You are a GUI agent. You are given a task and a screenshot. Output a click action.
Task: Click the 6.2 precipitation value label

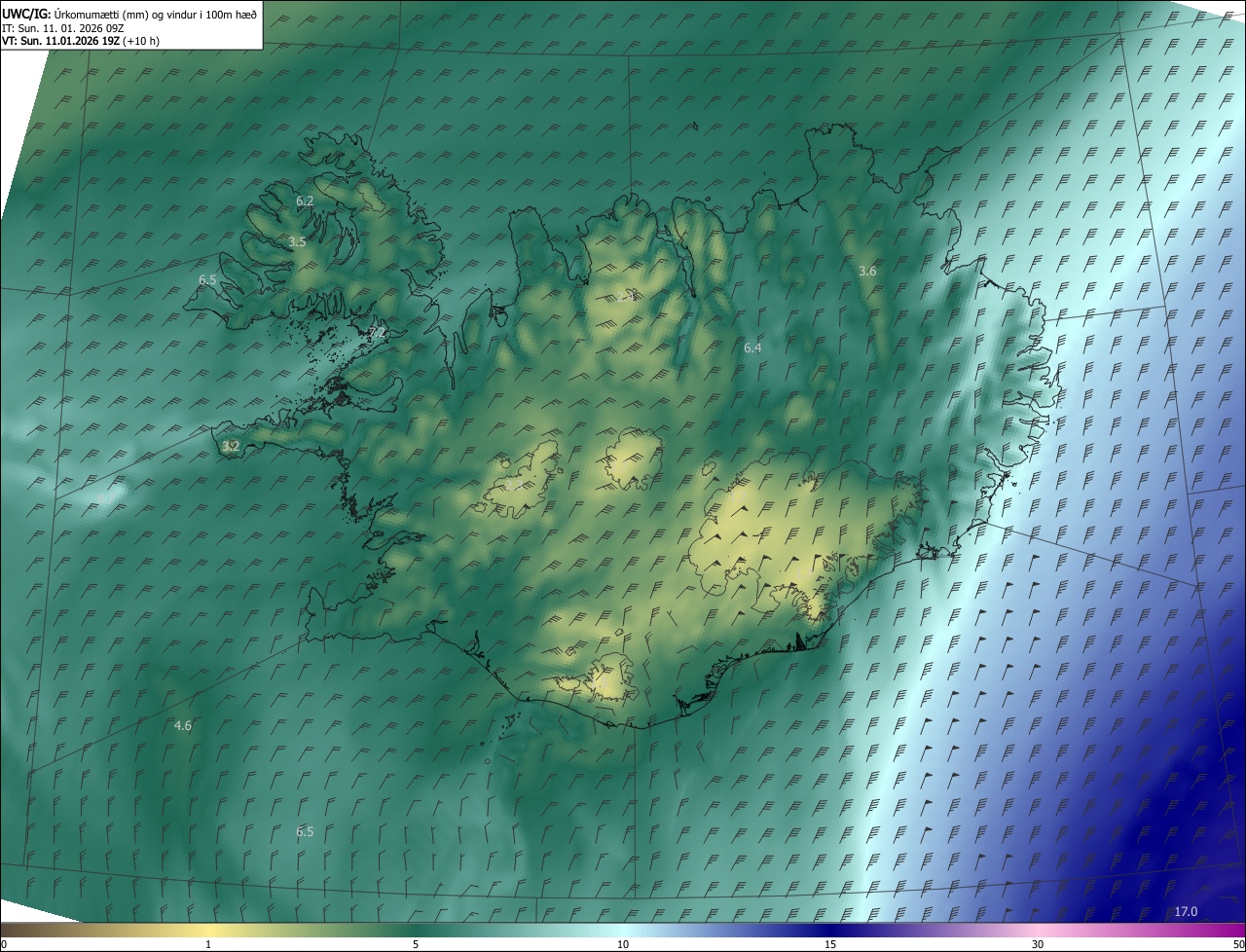[x=305, y=201]
